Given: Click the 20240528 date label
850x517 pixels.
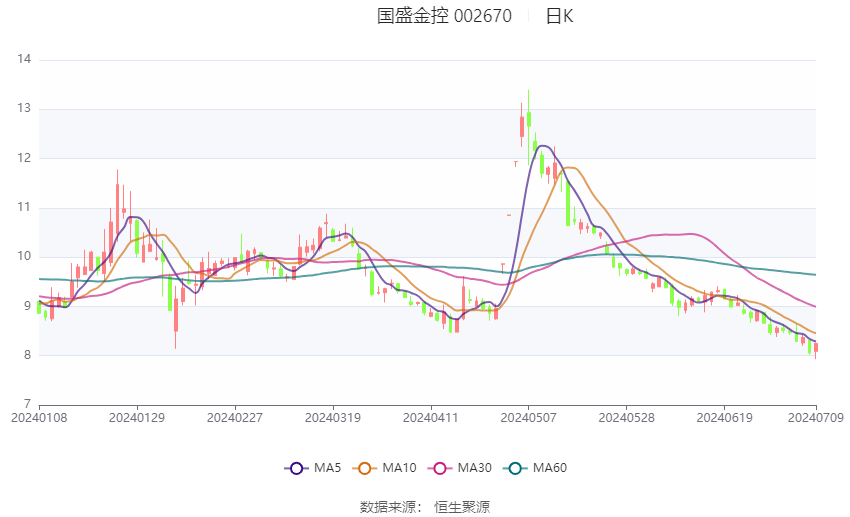Looking at the screenshot, I should [x=627, y=418].
